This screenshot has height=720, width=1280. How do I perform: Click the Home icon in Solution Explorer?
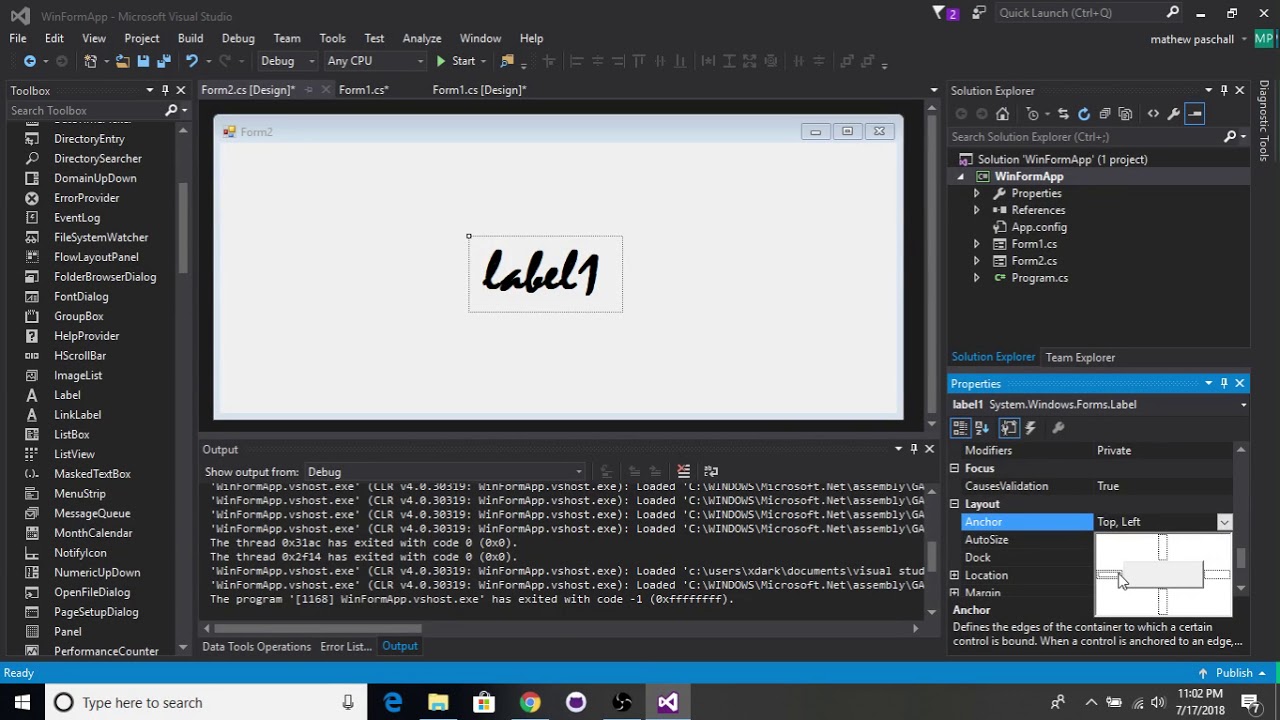pyautogui.click(x=1002, y=114)
